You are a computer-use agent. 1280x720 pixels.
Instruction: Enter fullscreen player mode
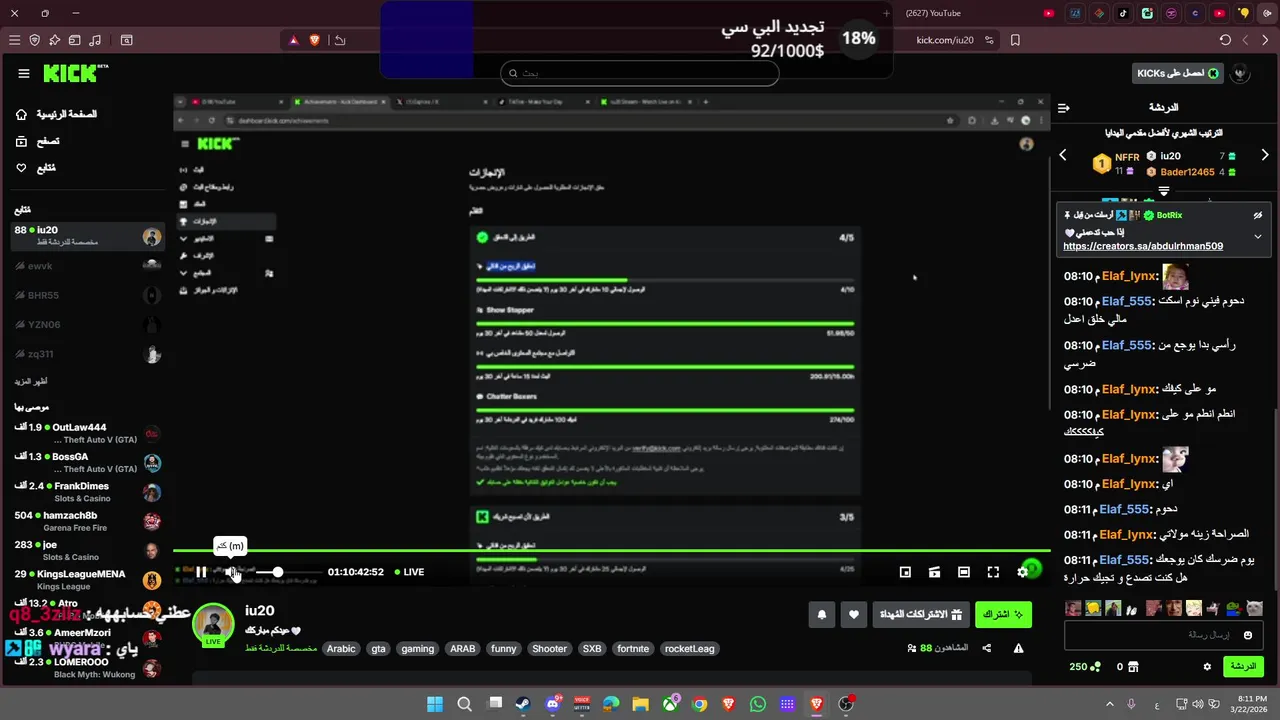click(993, 572)
